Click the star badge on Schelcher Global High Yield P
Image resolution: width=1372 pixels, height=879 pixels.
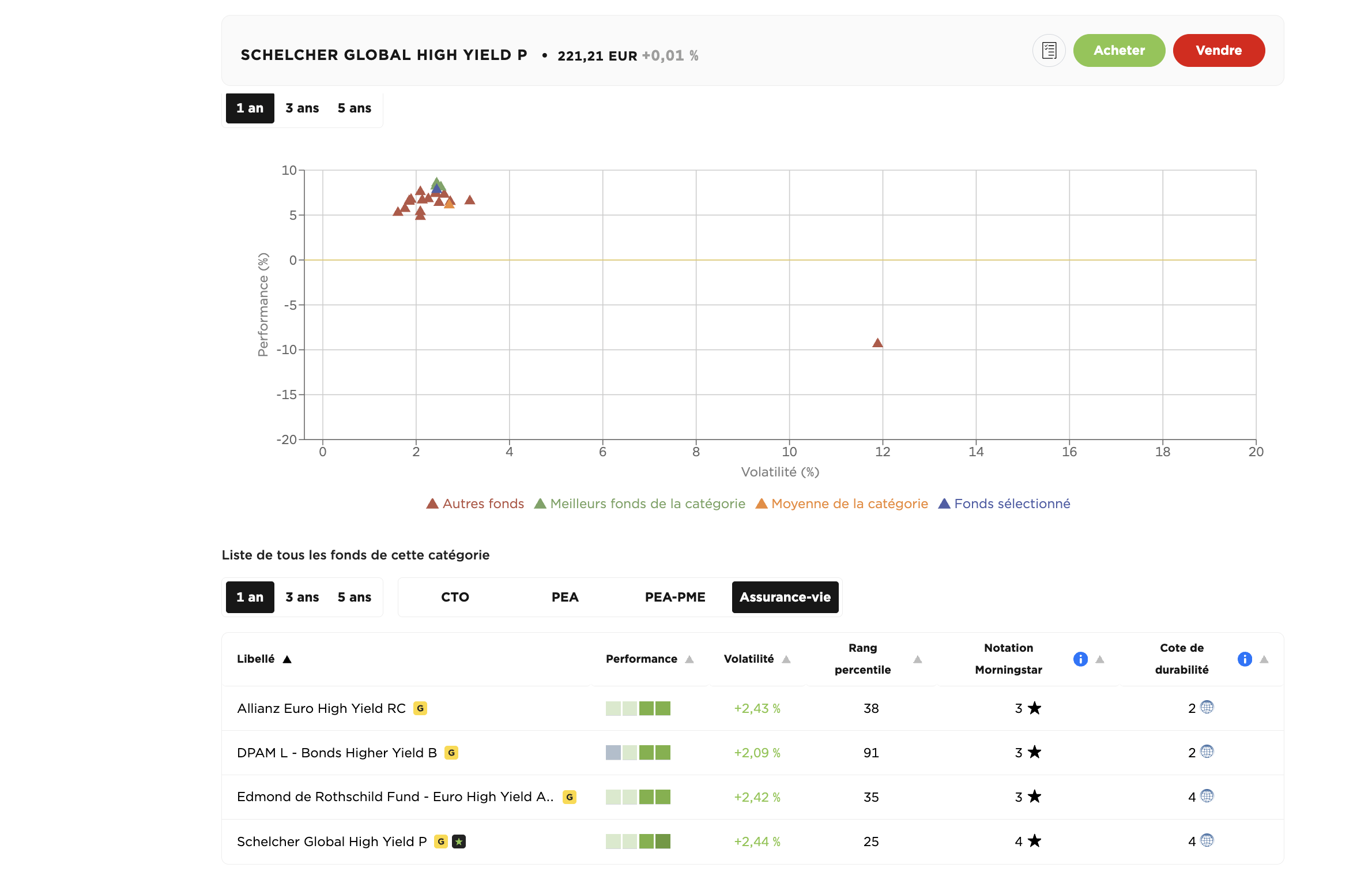(459, 842)
